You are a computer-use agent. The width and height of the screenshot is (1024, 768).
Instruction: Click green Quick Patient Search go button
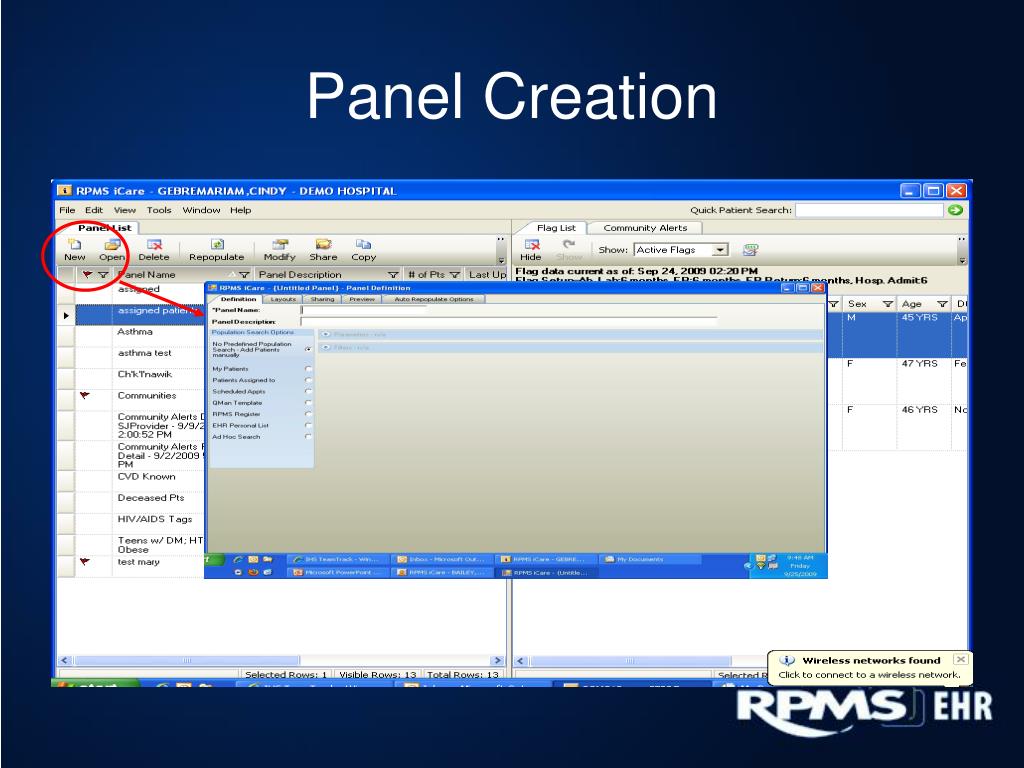(955, 210)
